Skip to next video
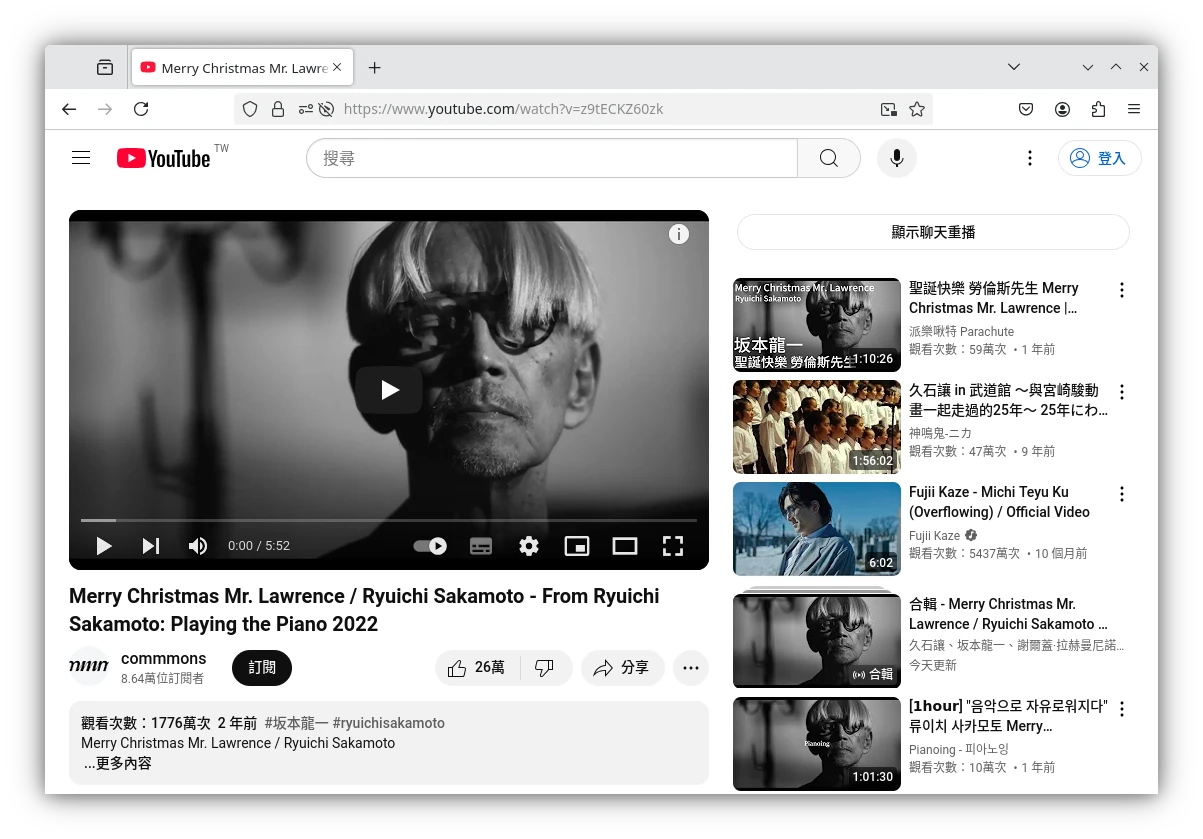Screen dimensions: 1203x839 pyautogui.click(x=151, y=546)
